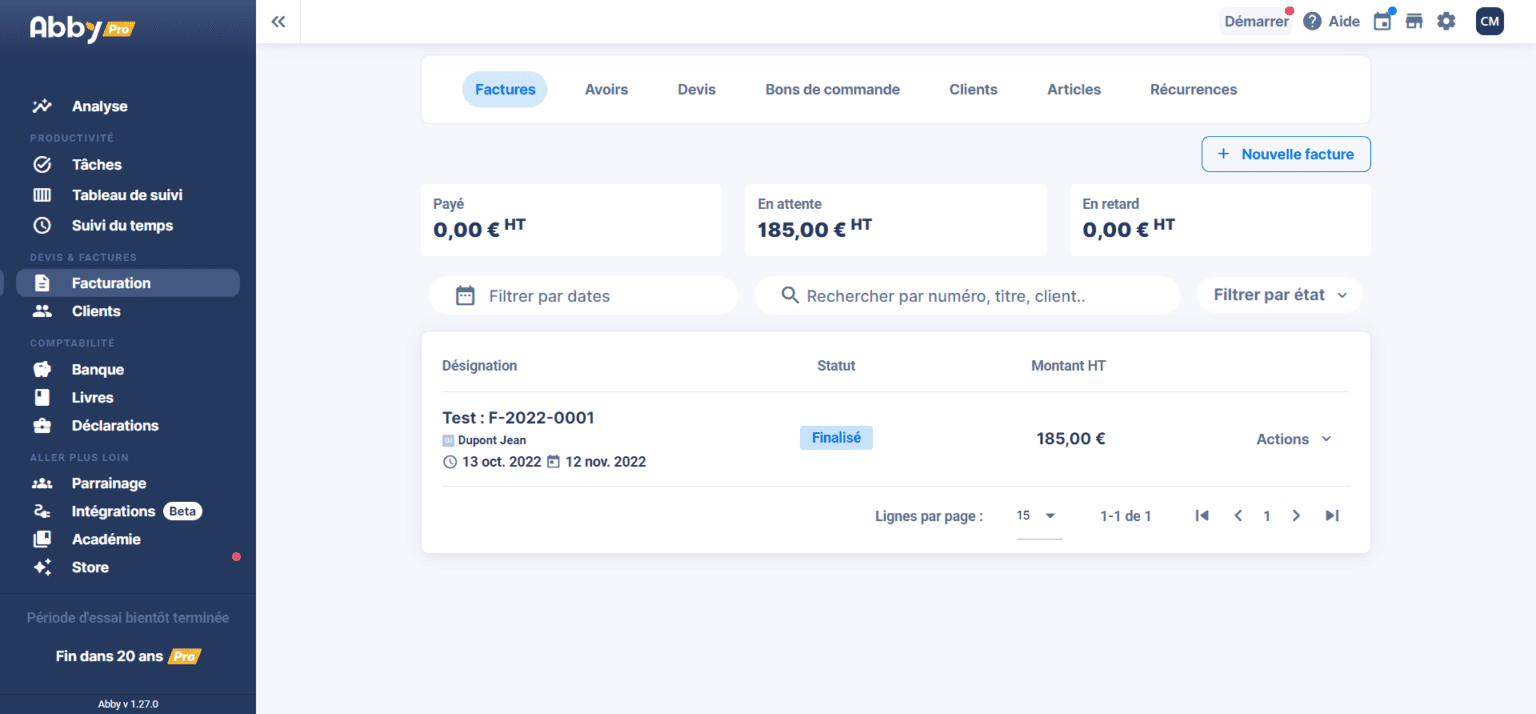Click the calendar icon in top bar
1536x714 pixels.
(1382, 21)
